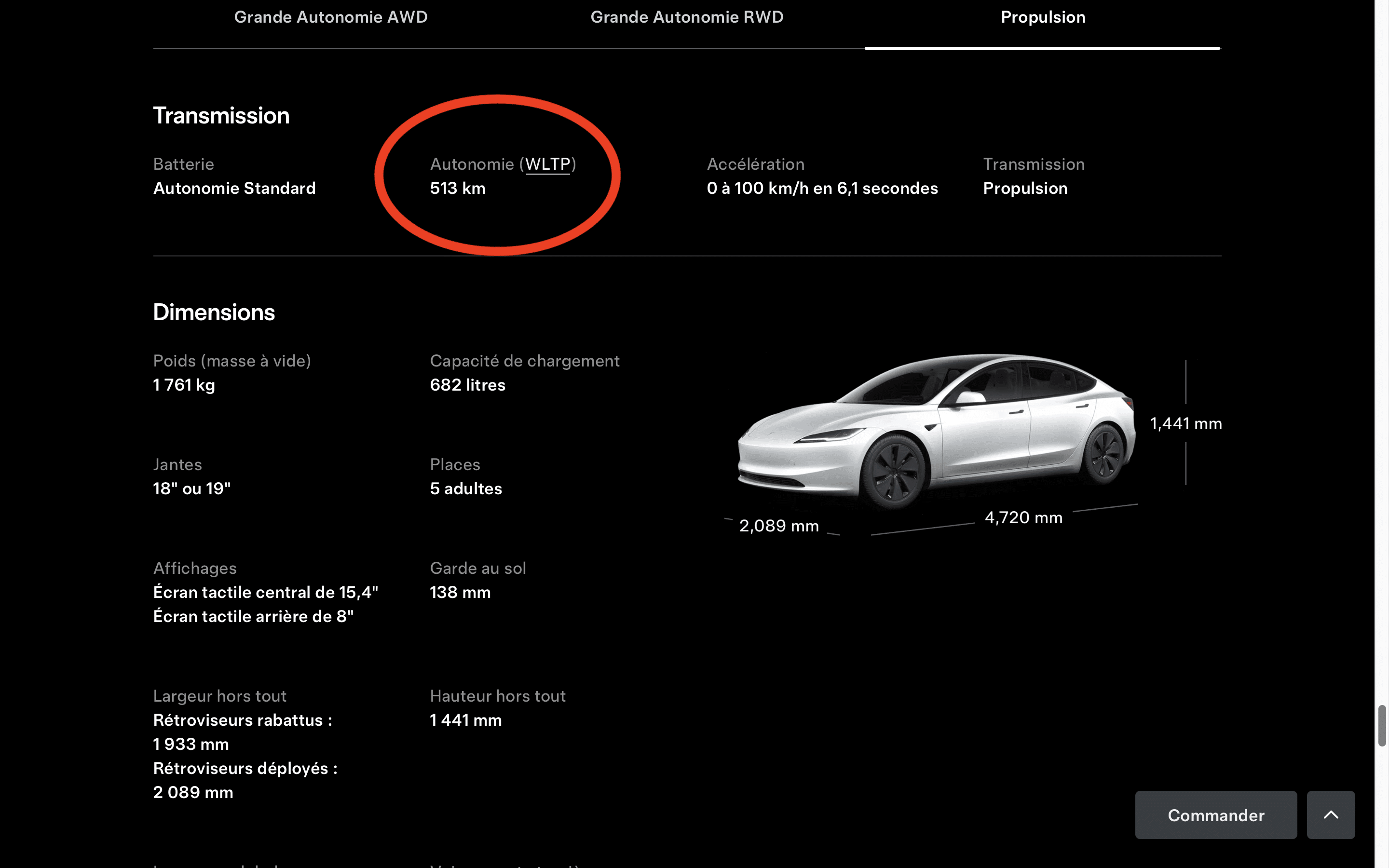
Task: Select the Propulsion tab
Action: click(1042, 17)
